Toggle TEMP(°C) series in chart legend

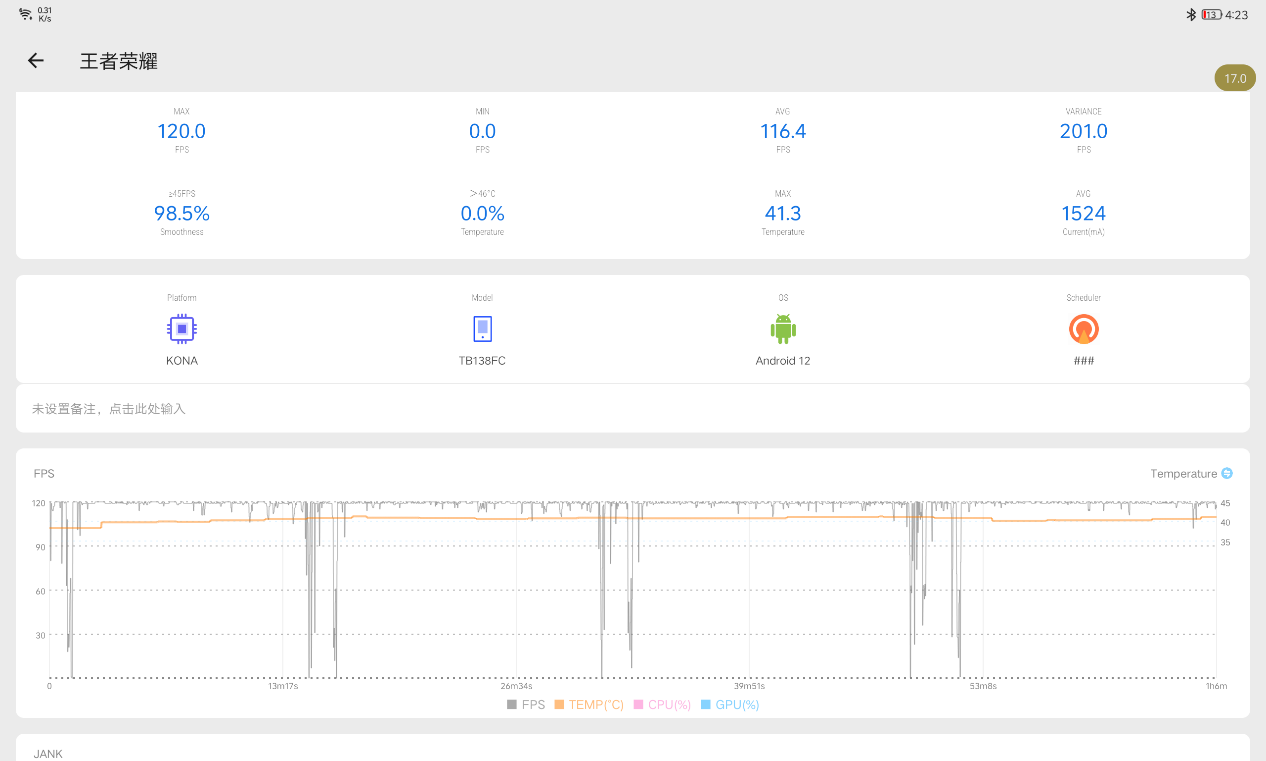[x=589, y=704]
